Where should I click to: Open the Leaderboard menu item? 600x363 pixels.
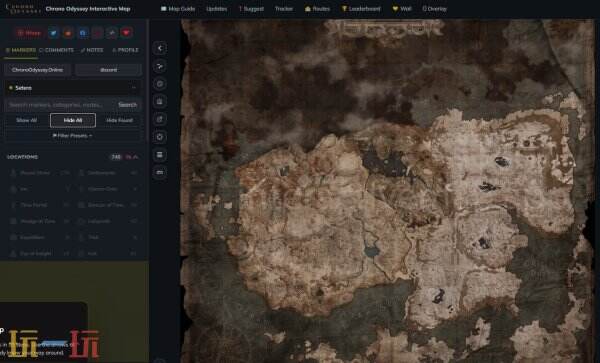point(361,9)
